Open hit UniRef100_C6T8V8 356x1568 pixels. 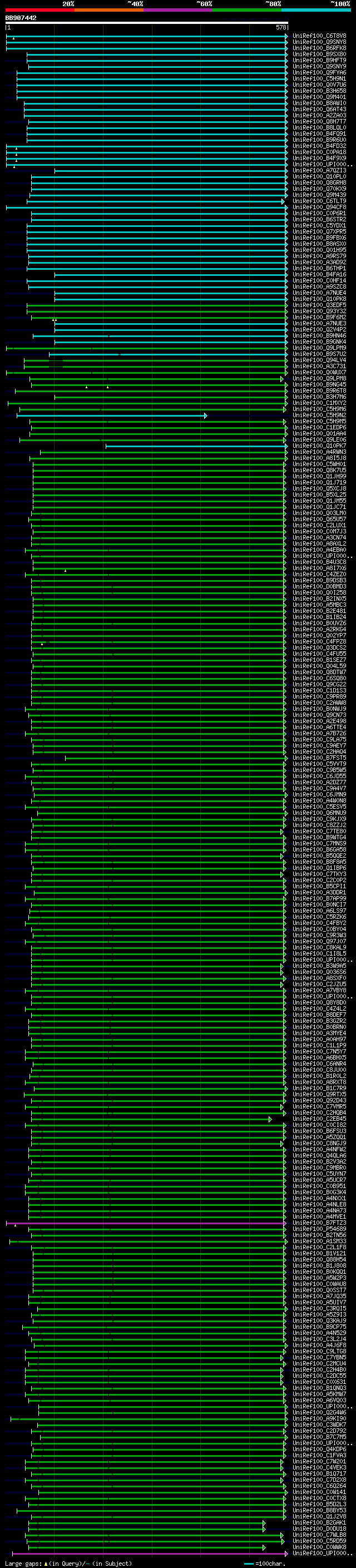pos(319,36)
